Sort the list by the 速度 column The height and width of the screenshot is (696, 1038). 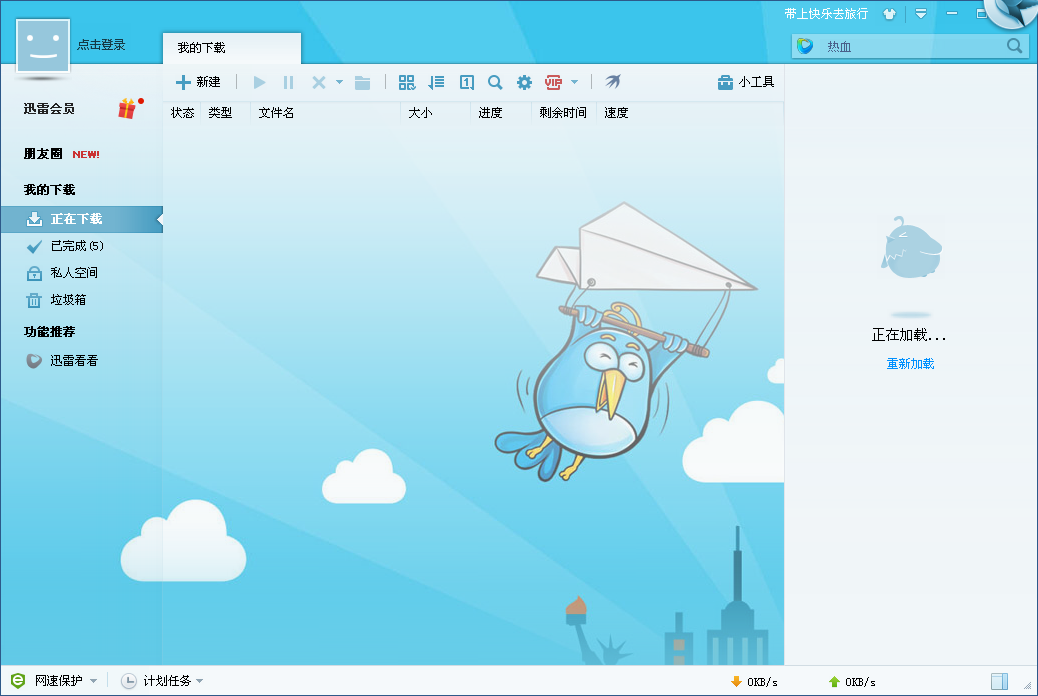pyautogui.click(x=616, y=113)
